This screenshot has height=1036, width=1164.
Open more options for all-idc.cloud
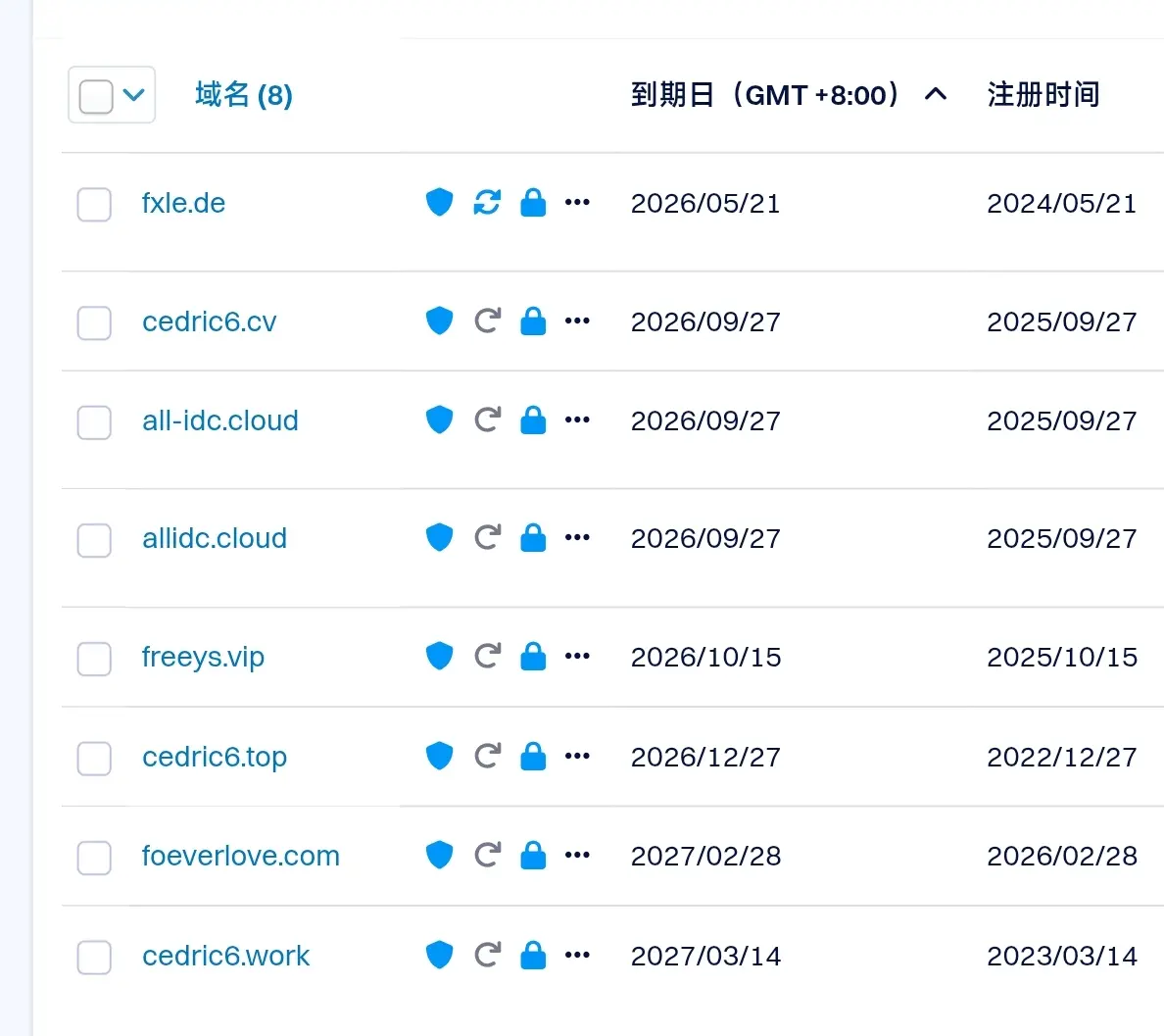[577, 419]
